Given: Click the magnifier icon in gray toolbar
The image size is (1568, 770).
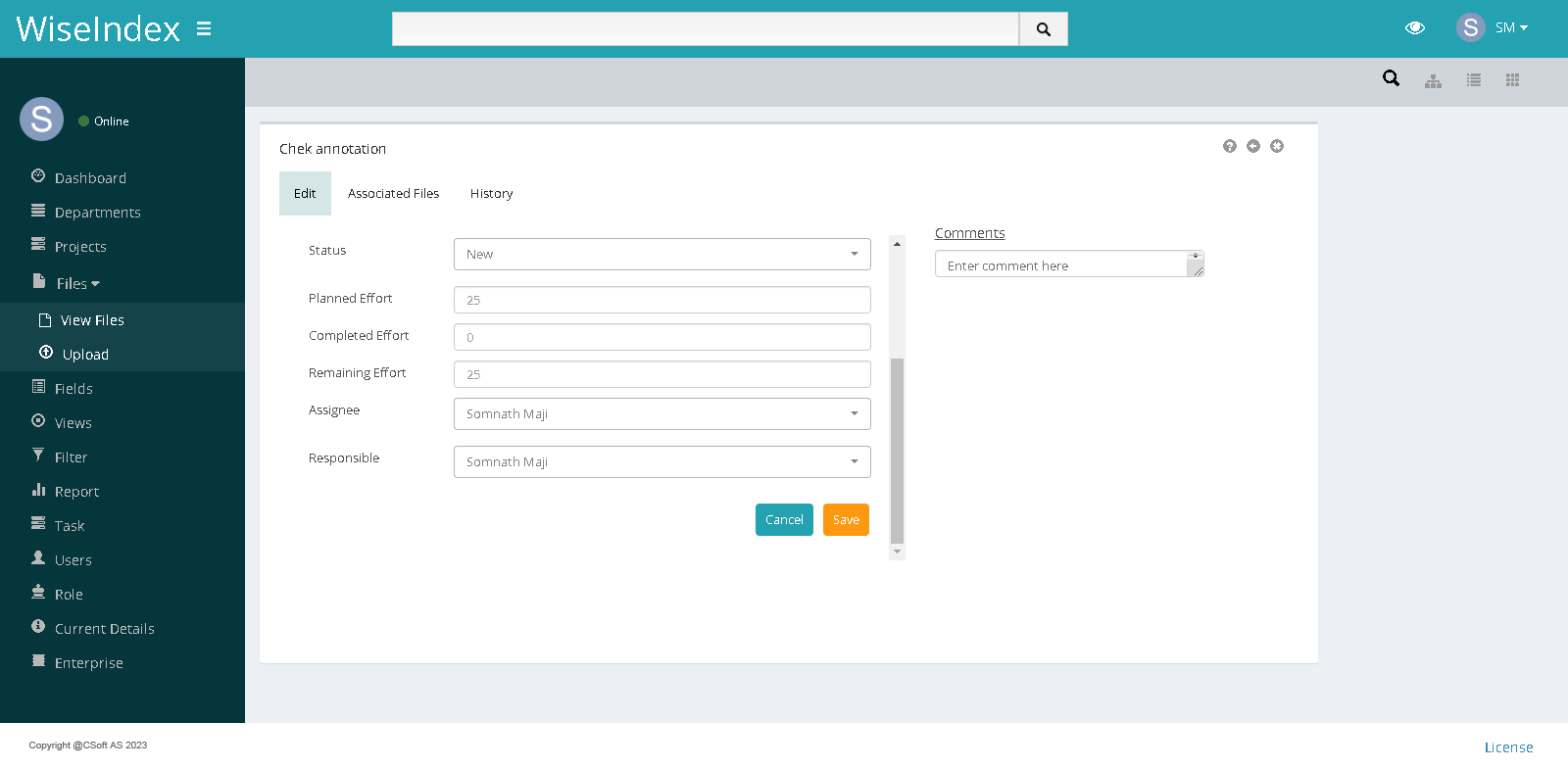Looking at the screenshot, I should (1391, 78).
